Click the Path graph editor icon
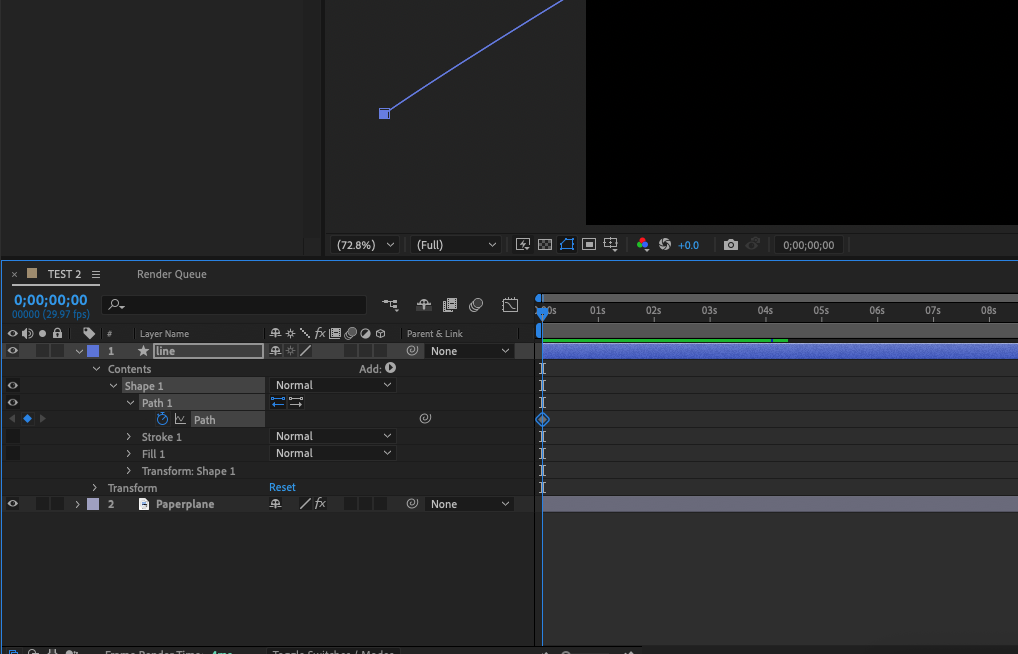The width and height of the screenshot is (1018, 654). tap(180, 419)
